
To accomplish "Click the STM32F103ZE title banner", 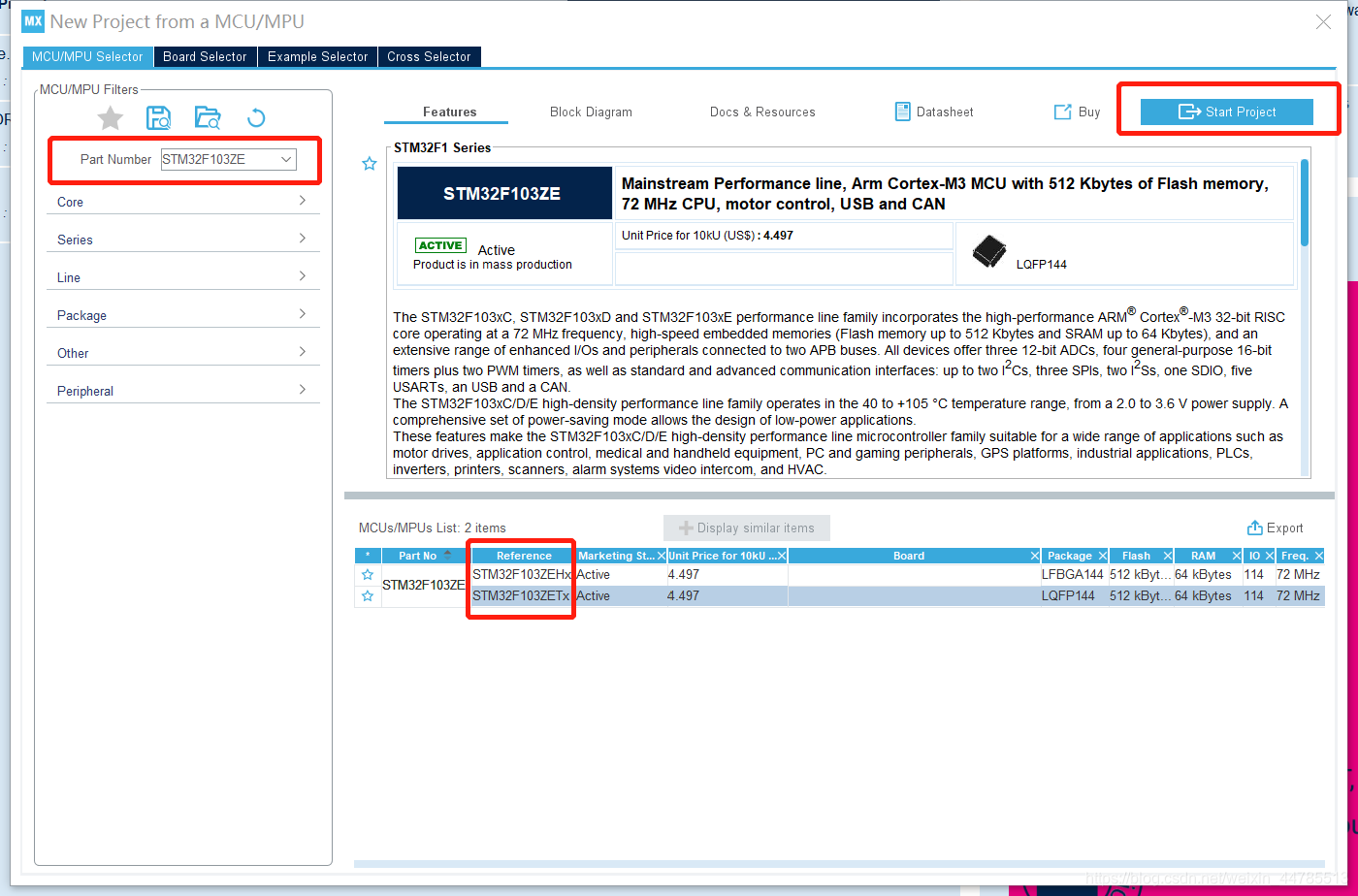I will click(502, 193).
